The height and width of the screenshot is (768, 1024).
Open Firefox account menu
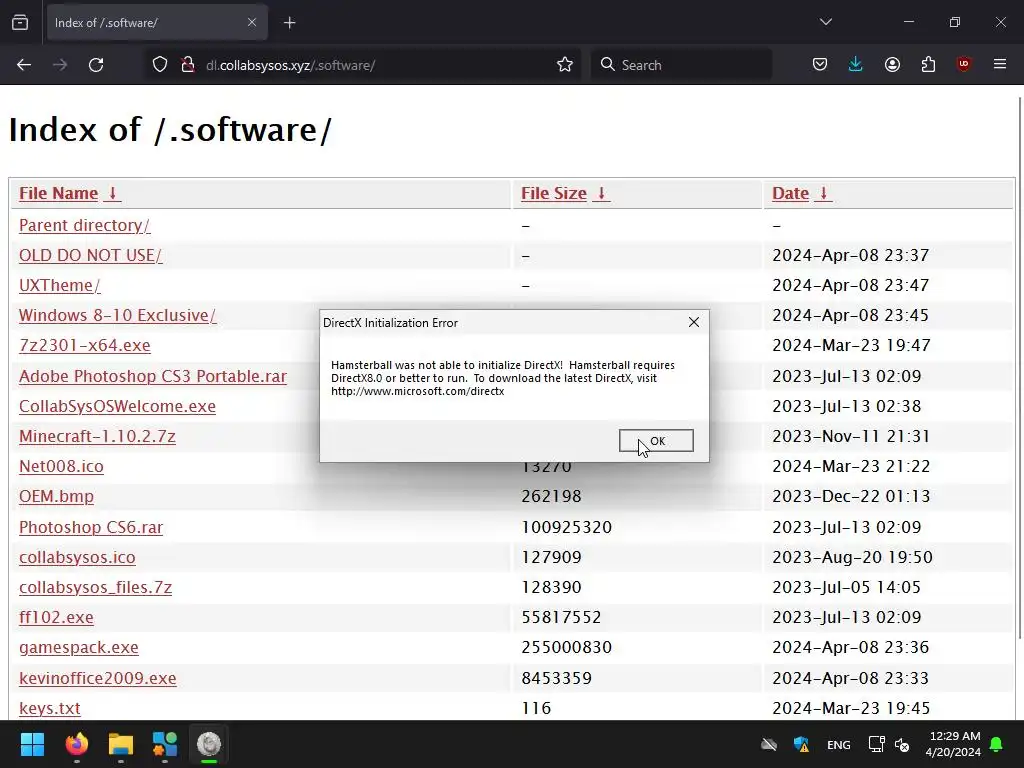point(892,65)
